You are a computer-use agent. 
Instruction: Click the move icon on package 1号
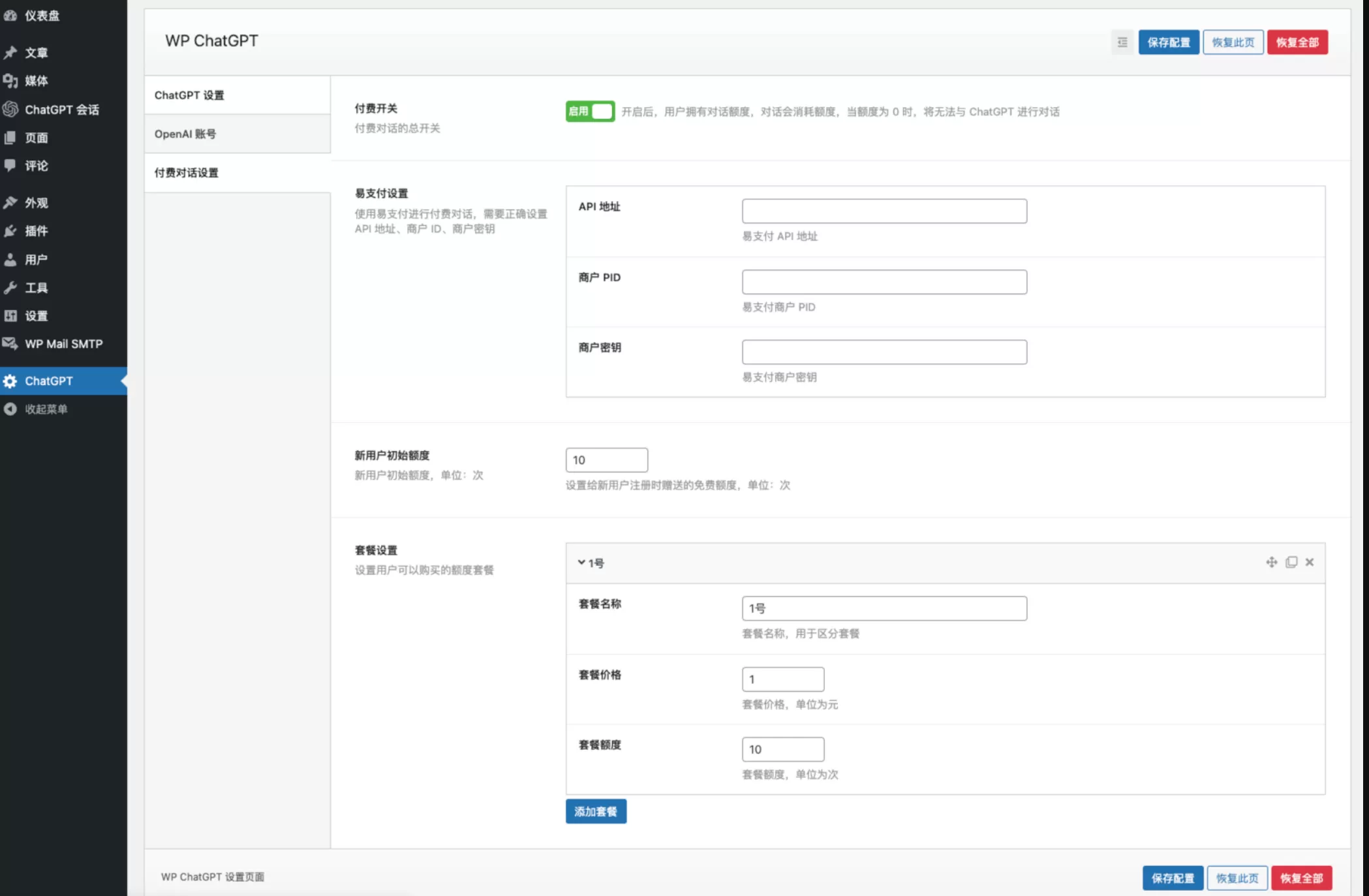pyautogui.click(x=1271, y=562)
